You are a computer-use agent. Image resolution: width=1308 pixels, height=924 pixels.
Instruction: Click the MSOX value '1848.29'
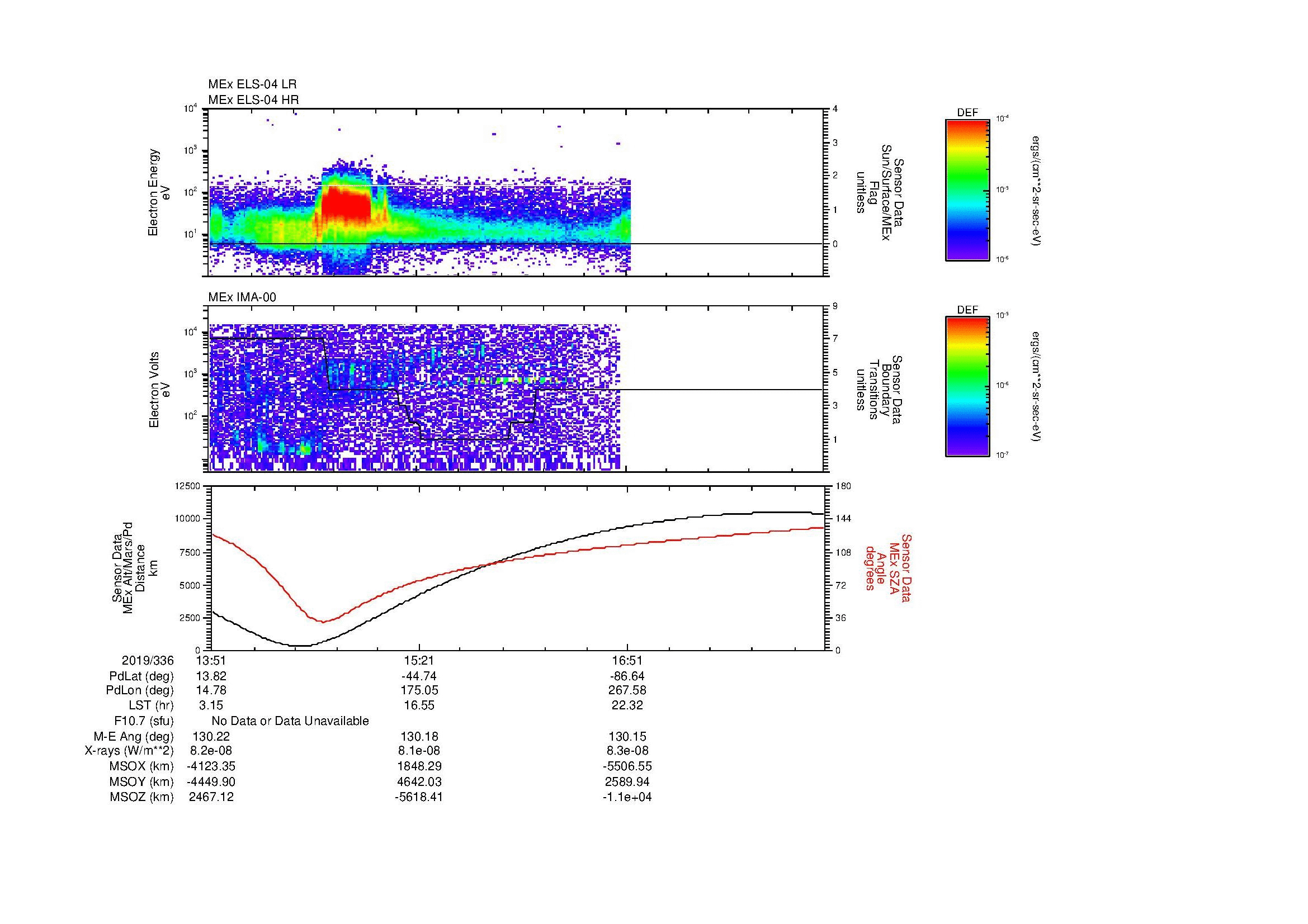click(x=419, y=766)
